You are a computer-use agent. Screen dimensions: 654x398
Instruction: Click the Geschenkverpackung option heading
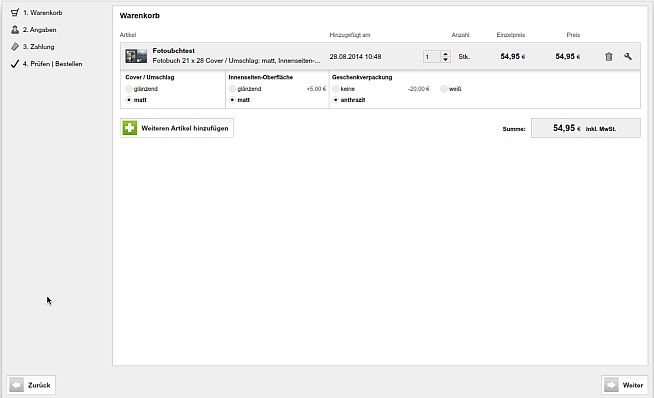[362, 77]
